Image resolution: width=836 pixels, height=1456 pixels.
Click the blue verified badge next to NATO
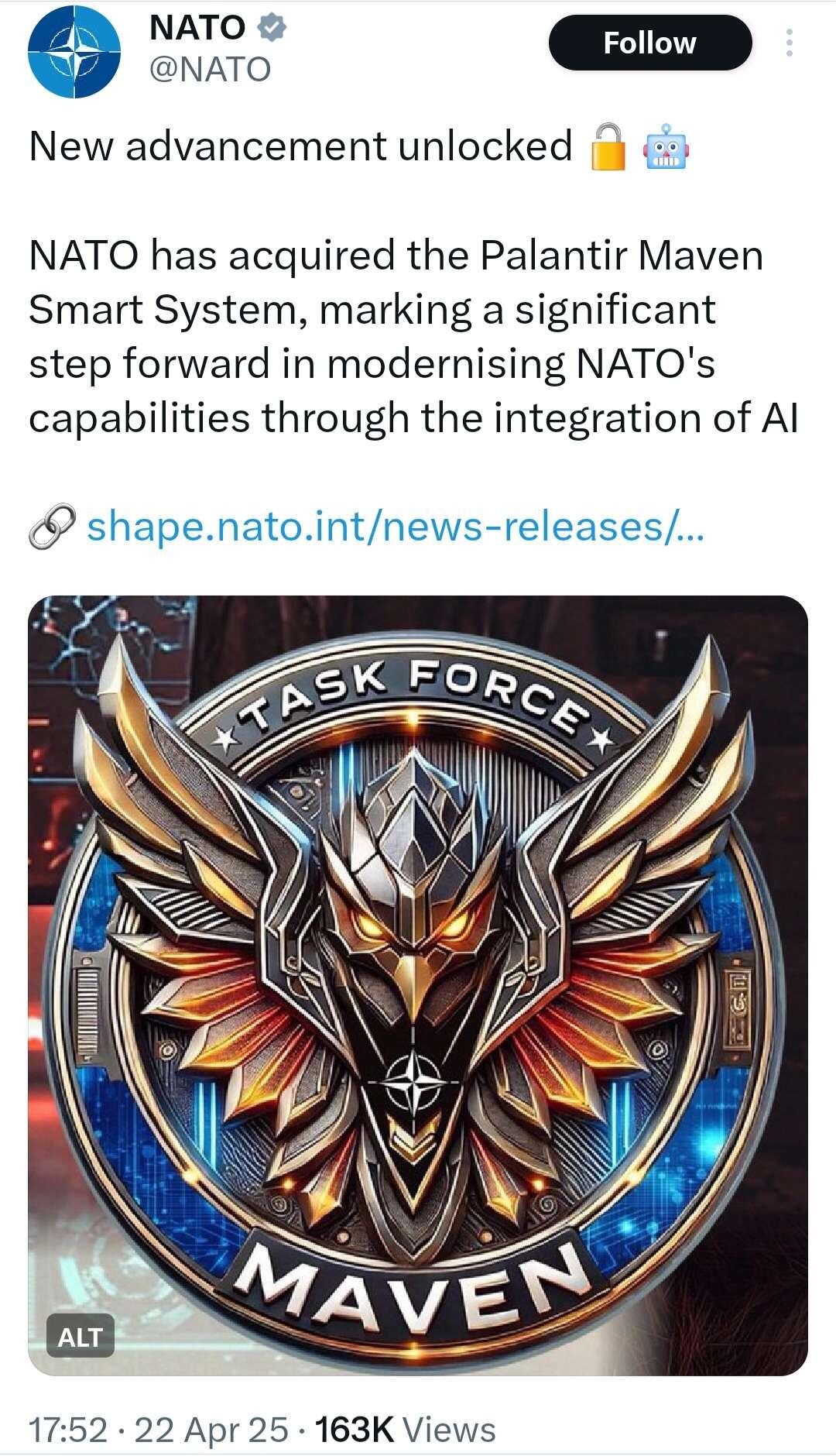tap(271, 28)
